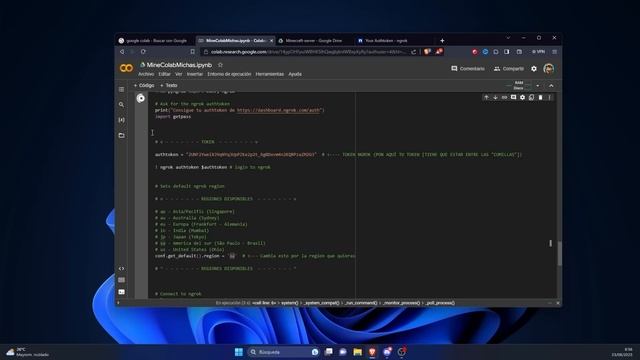
Task: Open the Files folder panel
Action: tap(121, 135)
